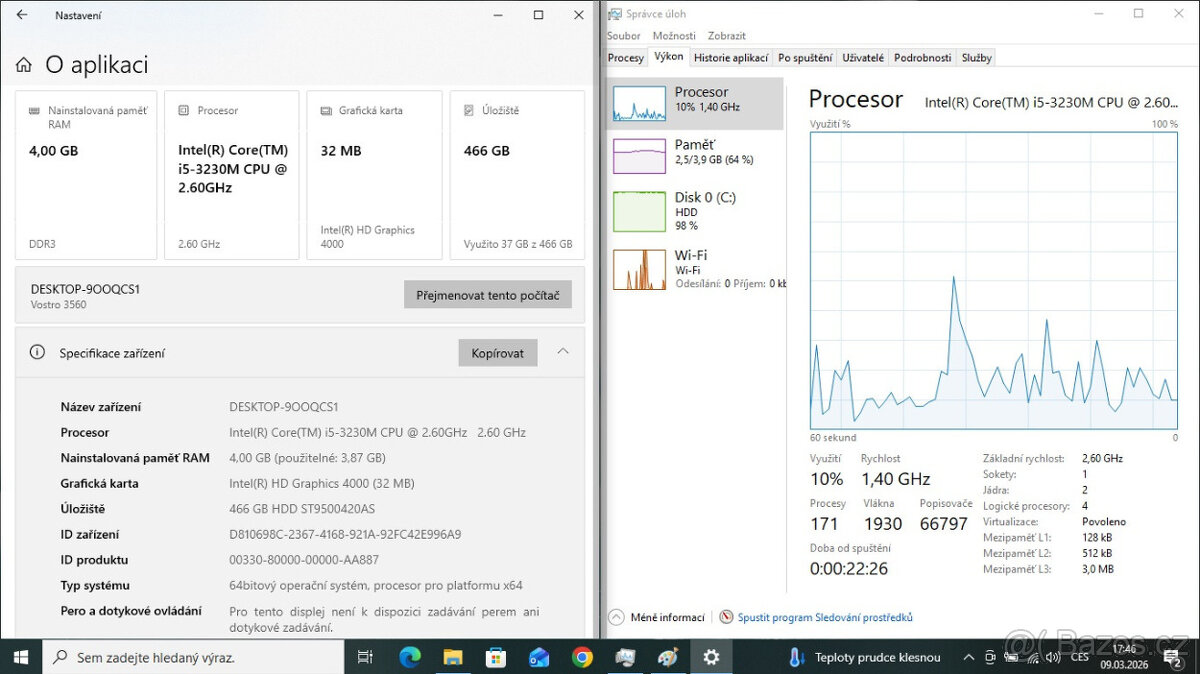Click the Přejmenovat tento počítač button

point(487,294)
